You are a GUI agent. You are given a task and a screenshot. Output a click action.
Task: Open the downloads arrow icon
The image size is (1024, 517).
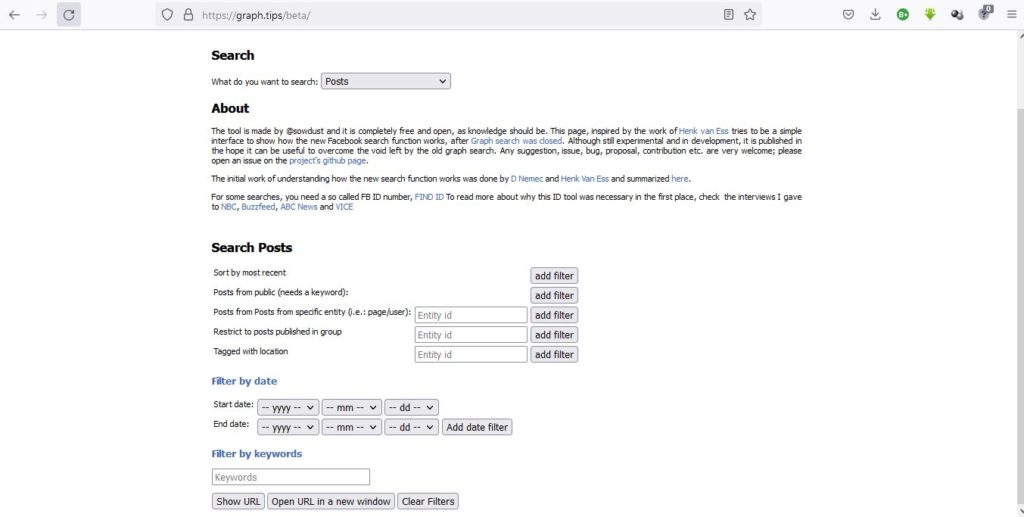click(875, 15)
